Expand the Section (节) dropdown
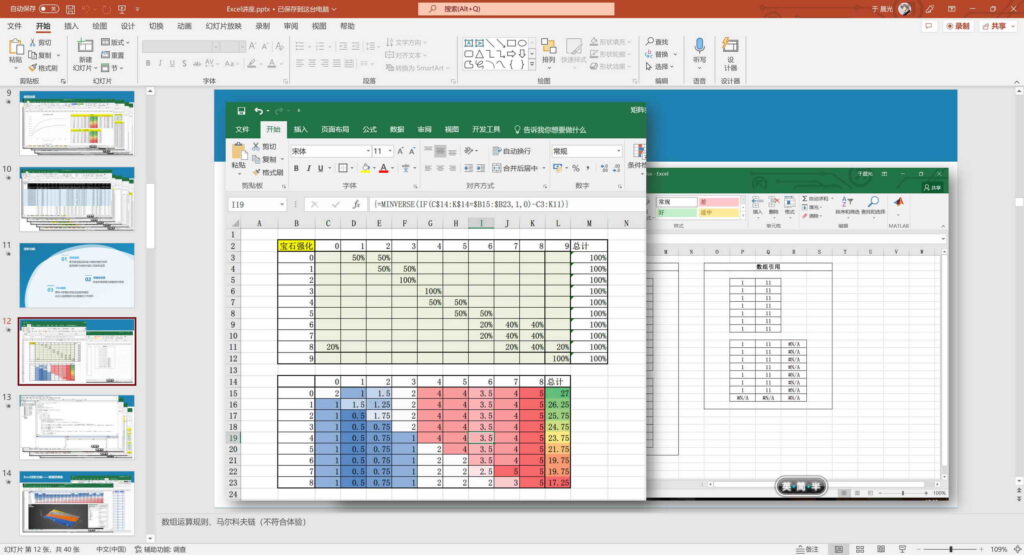This screenshot has height=555, width=1024. pos(115,68)
